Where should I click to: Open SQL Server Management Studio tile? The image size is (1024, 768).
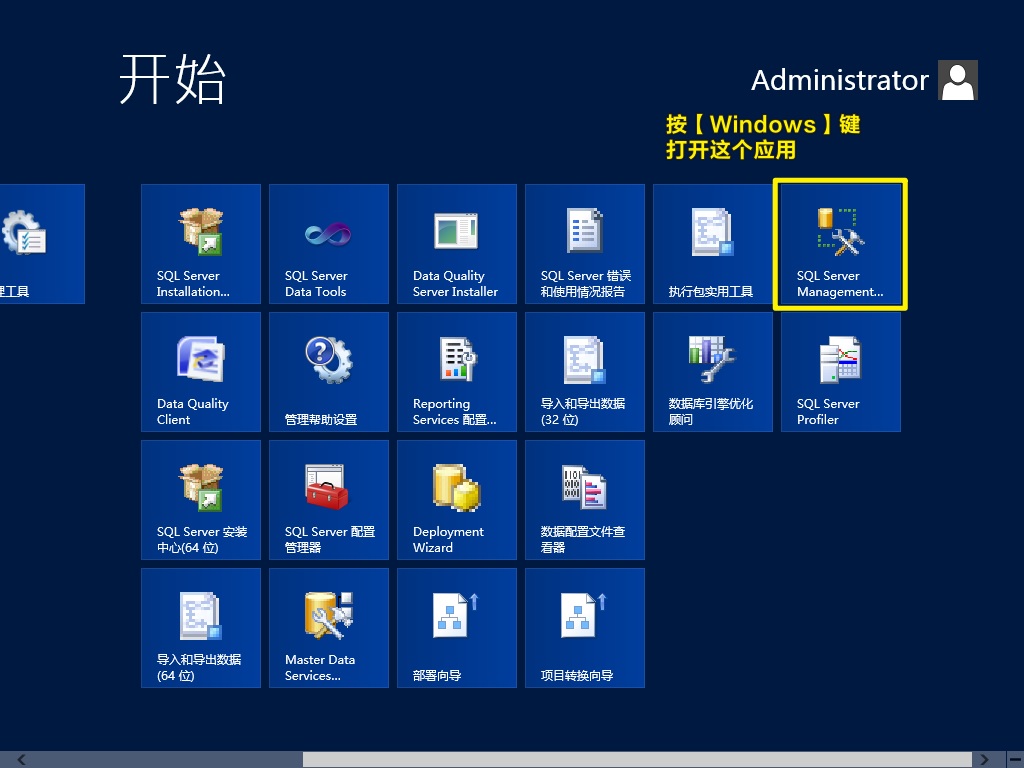pyautogui.click(x=840, y=244)
